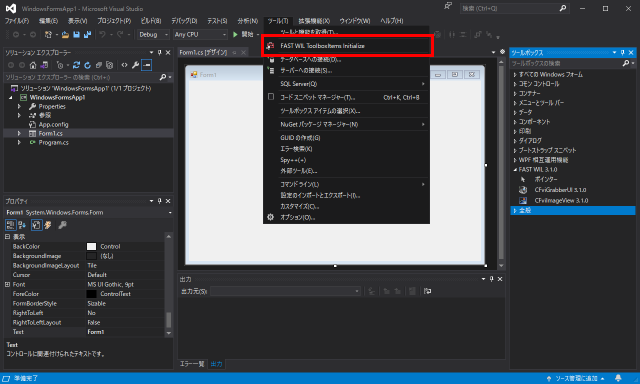Click the ソース管理に追加 status bar button
Image resolution: width=640 pixels, height=384 pixels.
point(576,378)
